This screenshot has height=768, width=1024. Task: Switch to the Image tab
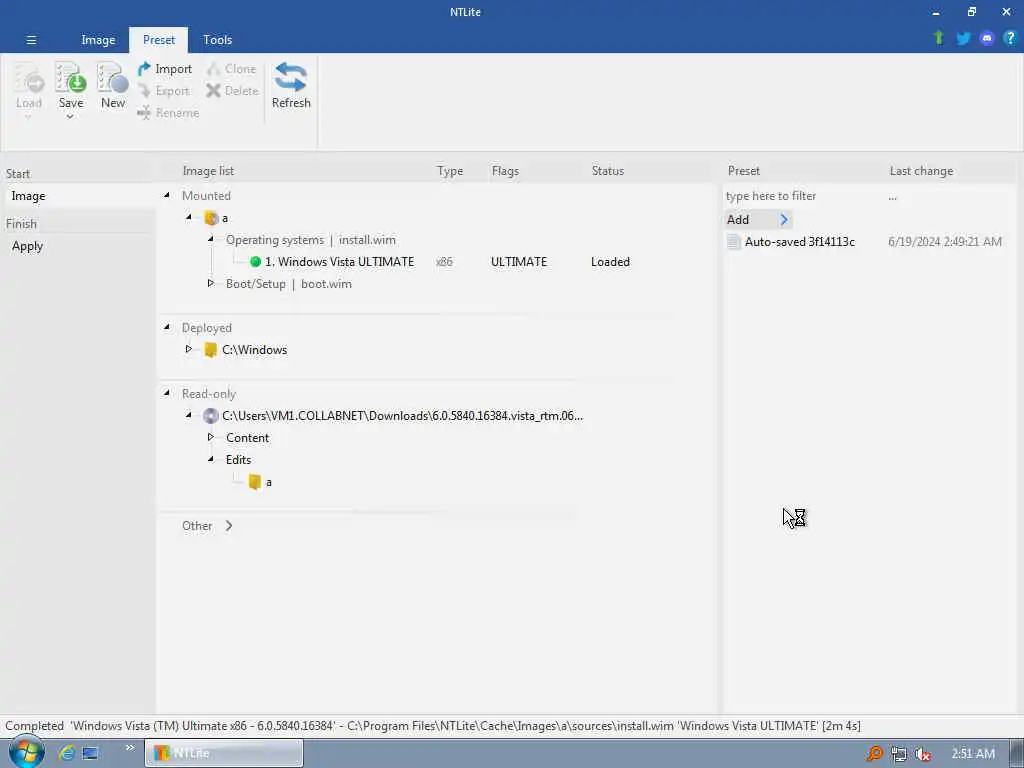point(98,40)
